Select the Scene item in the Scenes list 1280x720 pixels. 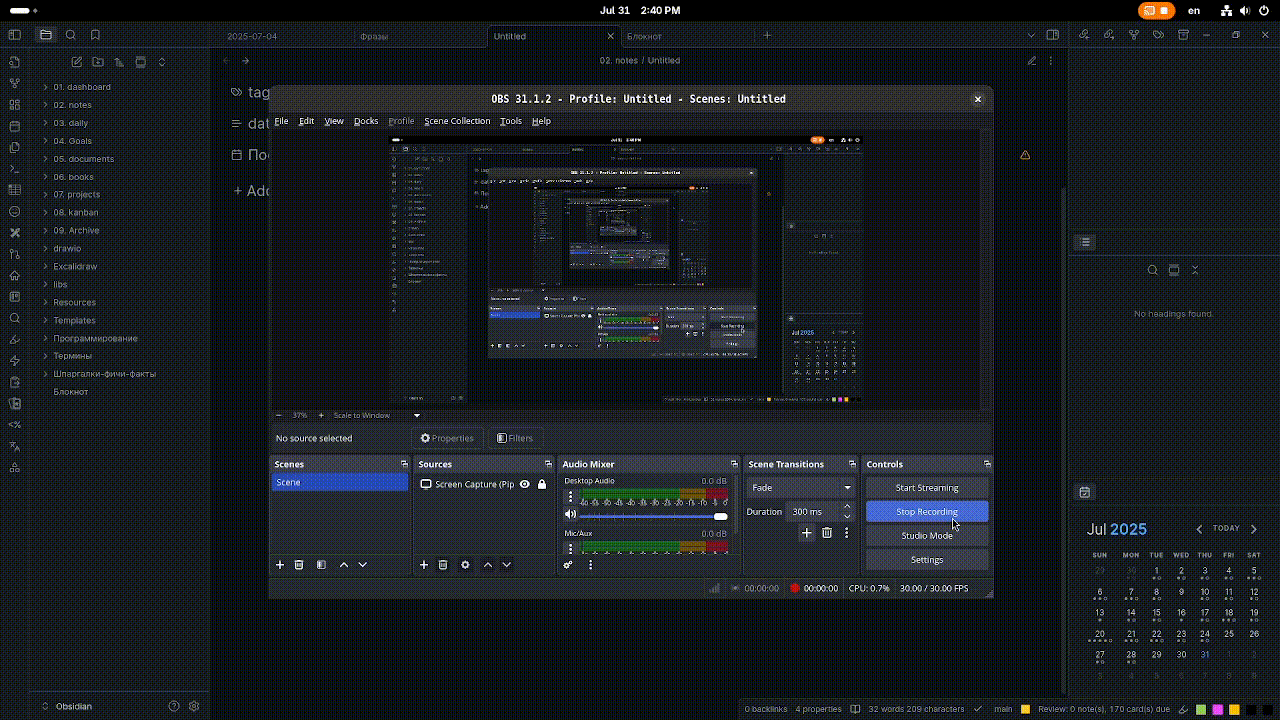pos(340,482)
